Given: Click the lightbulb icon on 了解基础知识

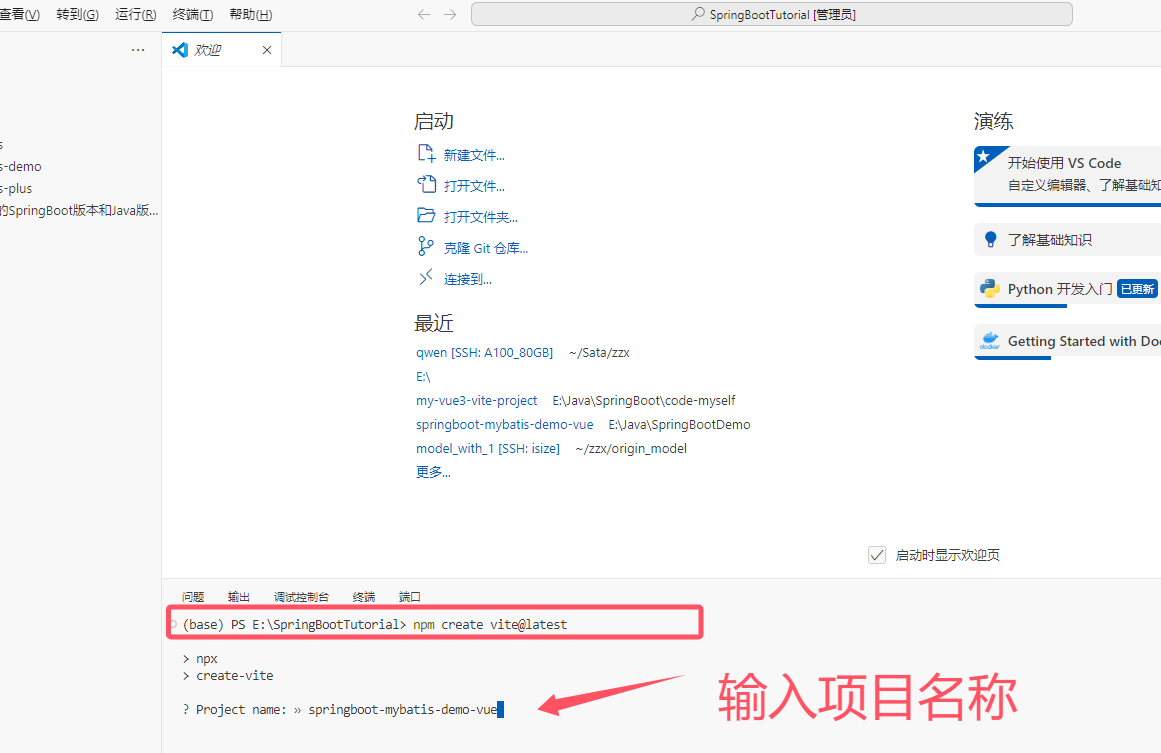Looking at the screenshot, I should pyautogui.click(x=991, y=239).
